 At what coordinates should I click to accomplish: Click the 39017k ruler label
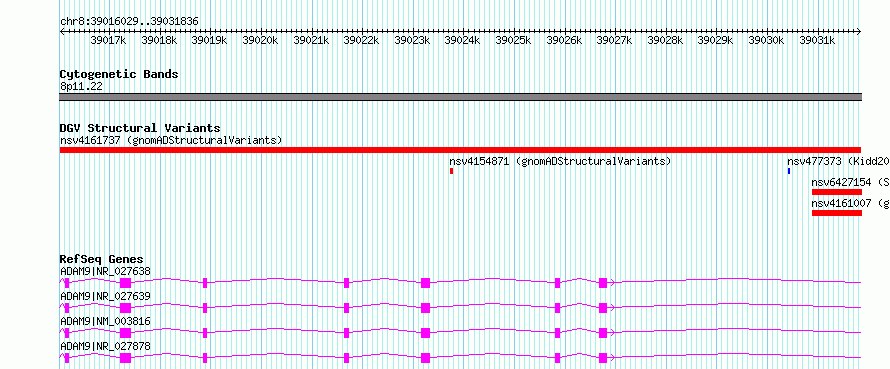tap(108, 40)
